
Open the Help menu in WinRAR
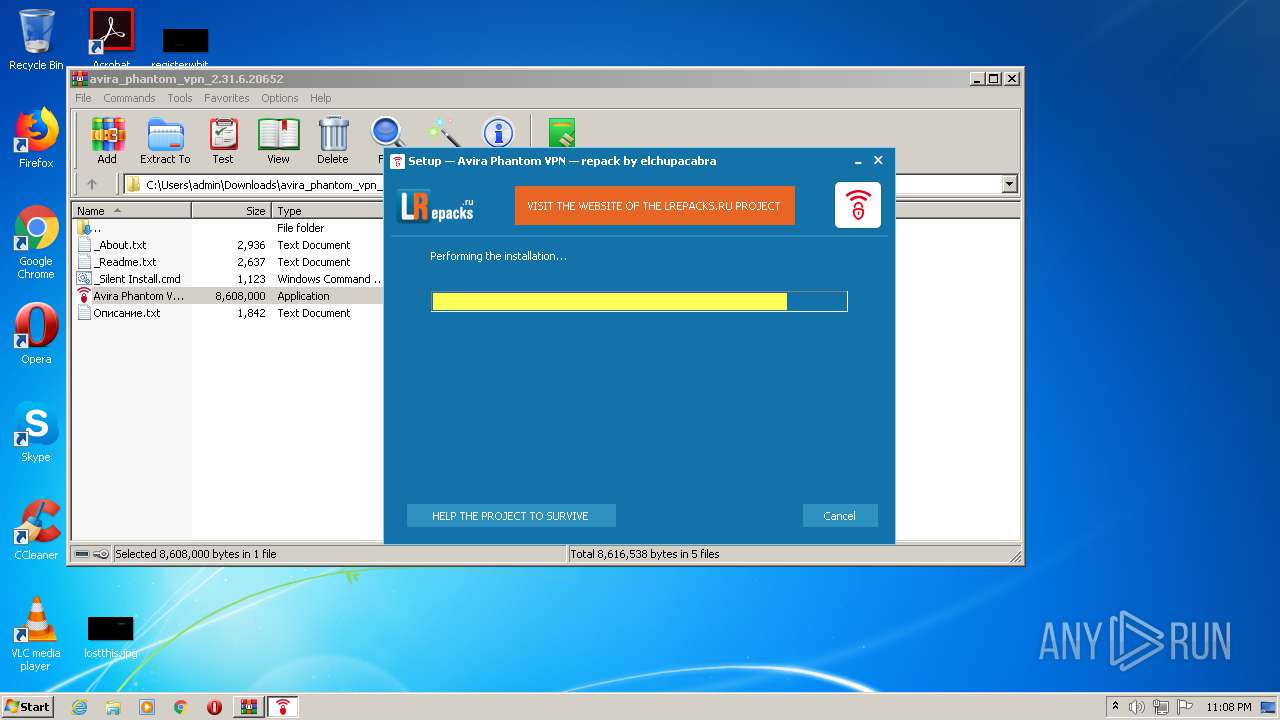[320, 98]
